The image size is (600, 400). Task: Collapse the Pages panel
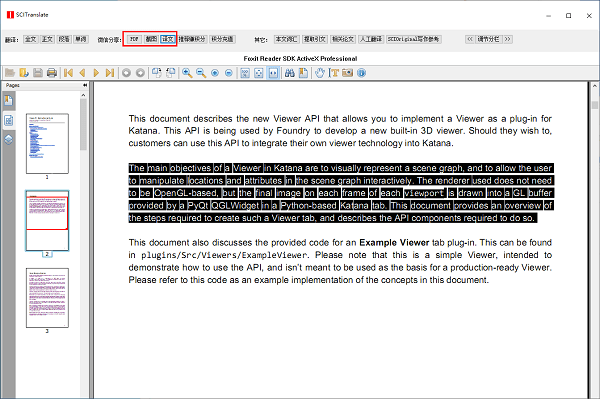coord(83,86)
